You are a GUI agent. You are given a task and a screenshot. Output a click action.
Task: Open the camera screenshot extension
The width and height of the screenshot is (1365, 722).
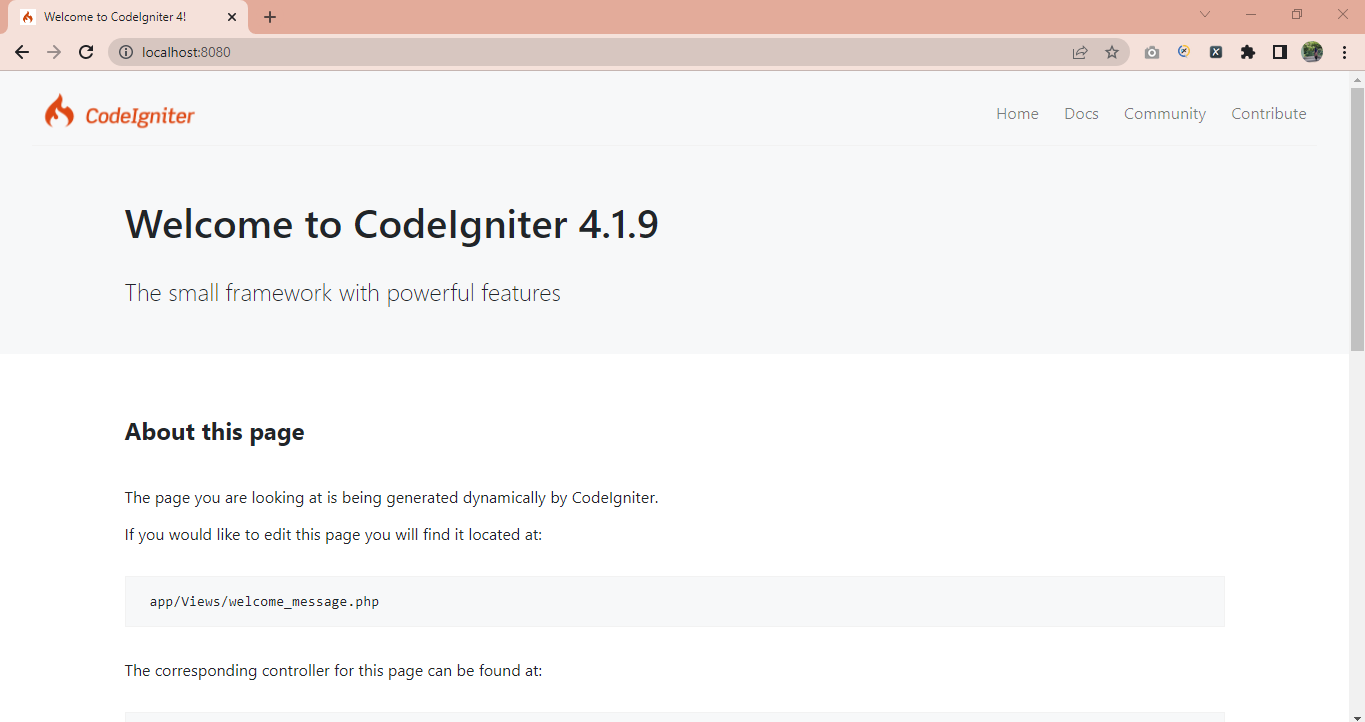pyautogui.click(x=1152, y=52)
